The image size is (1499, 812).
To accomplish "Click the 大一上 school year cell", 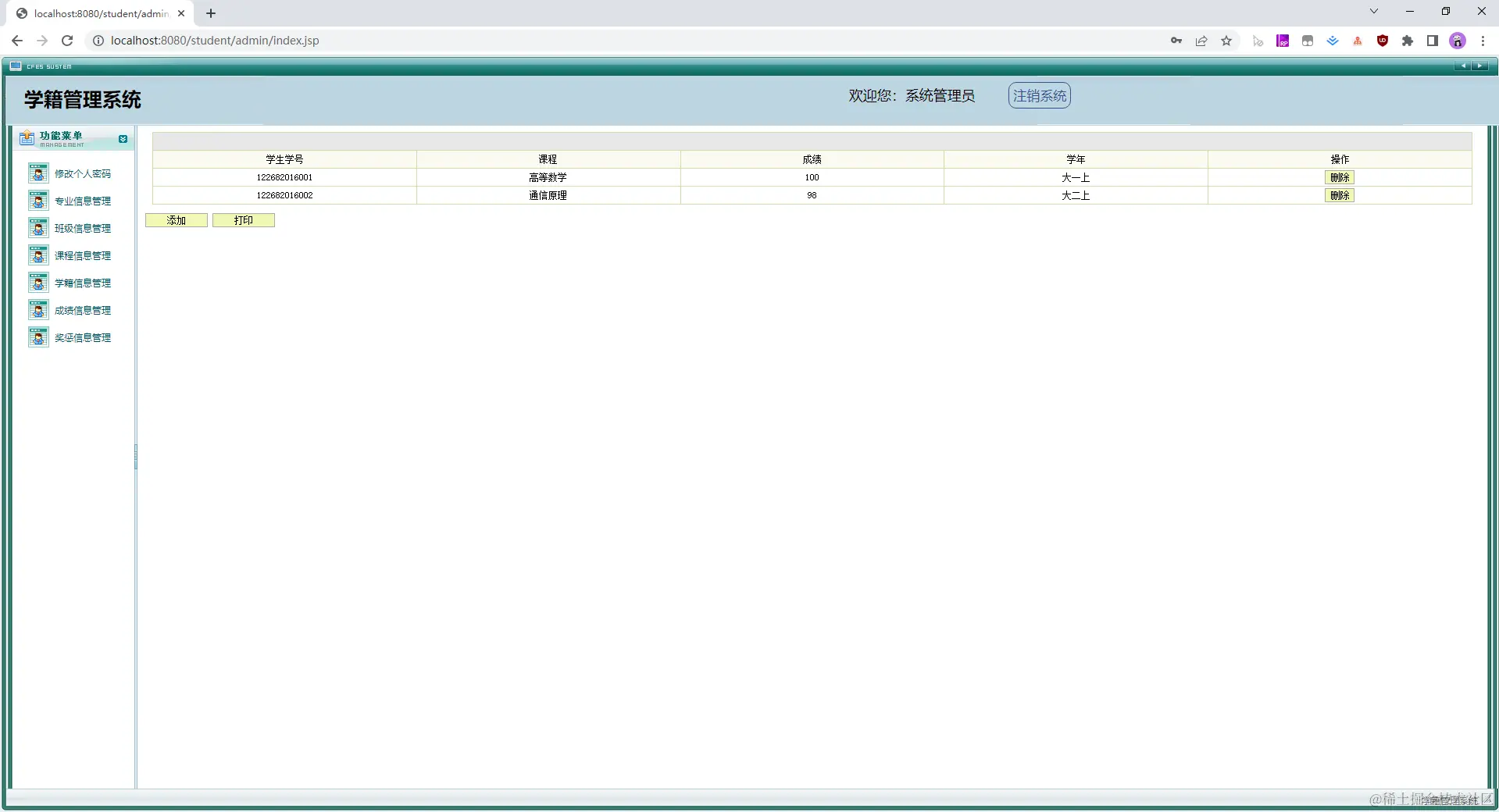I will 1076,177.
